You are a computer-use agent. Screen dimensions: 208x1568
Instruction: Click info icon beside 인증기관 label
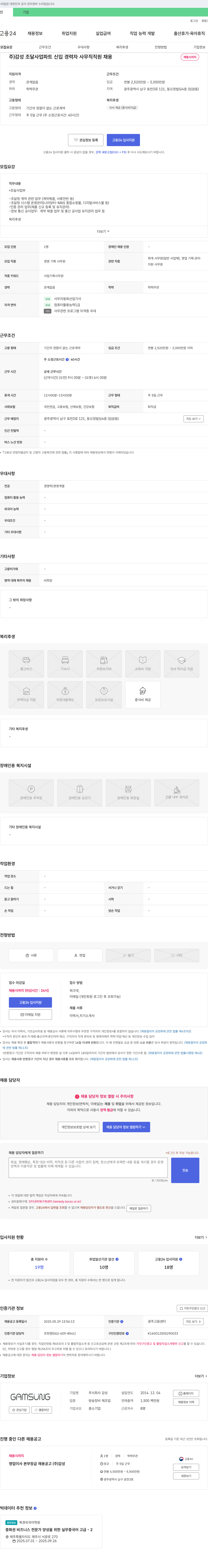pos(122,1322)
